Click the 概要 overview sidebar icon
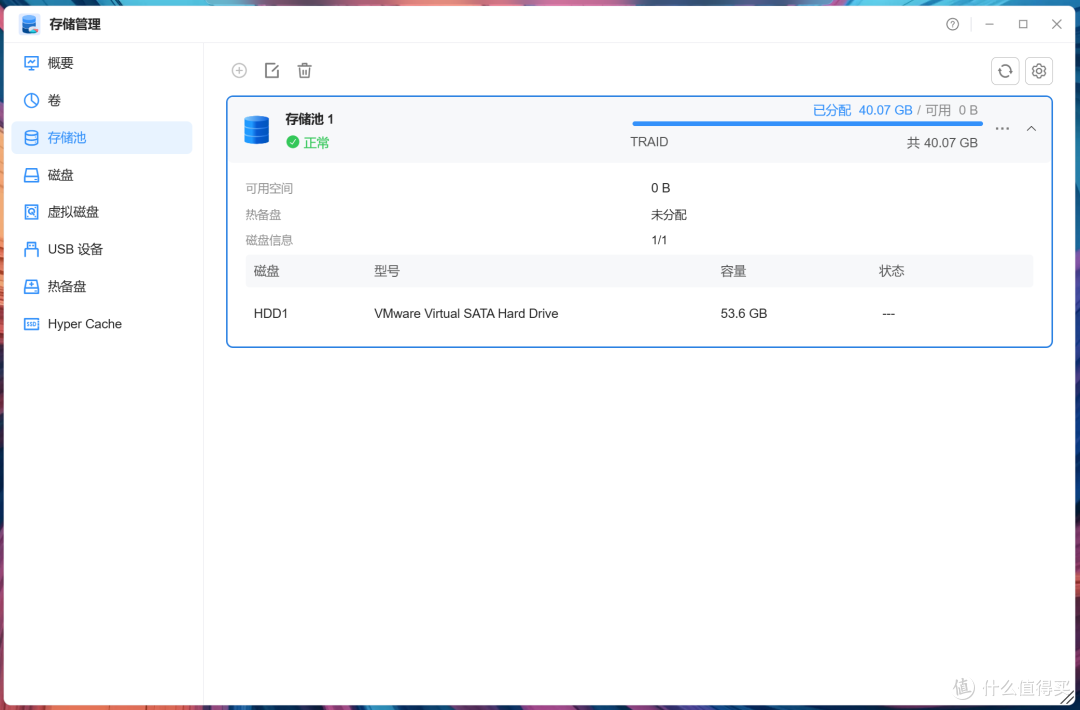The image size is (1080, 710). pos(32,63)
